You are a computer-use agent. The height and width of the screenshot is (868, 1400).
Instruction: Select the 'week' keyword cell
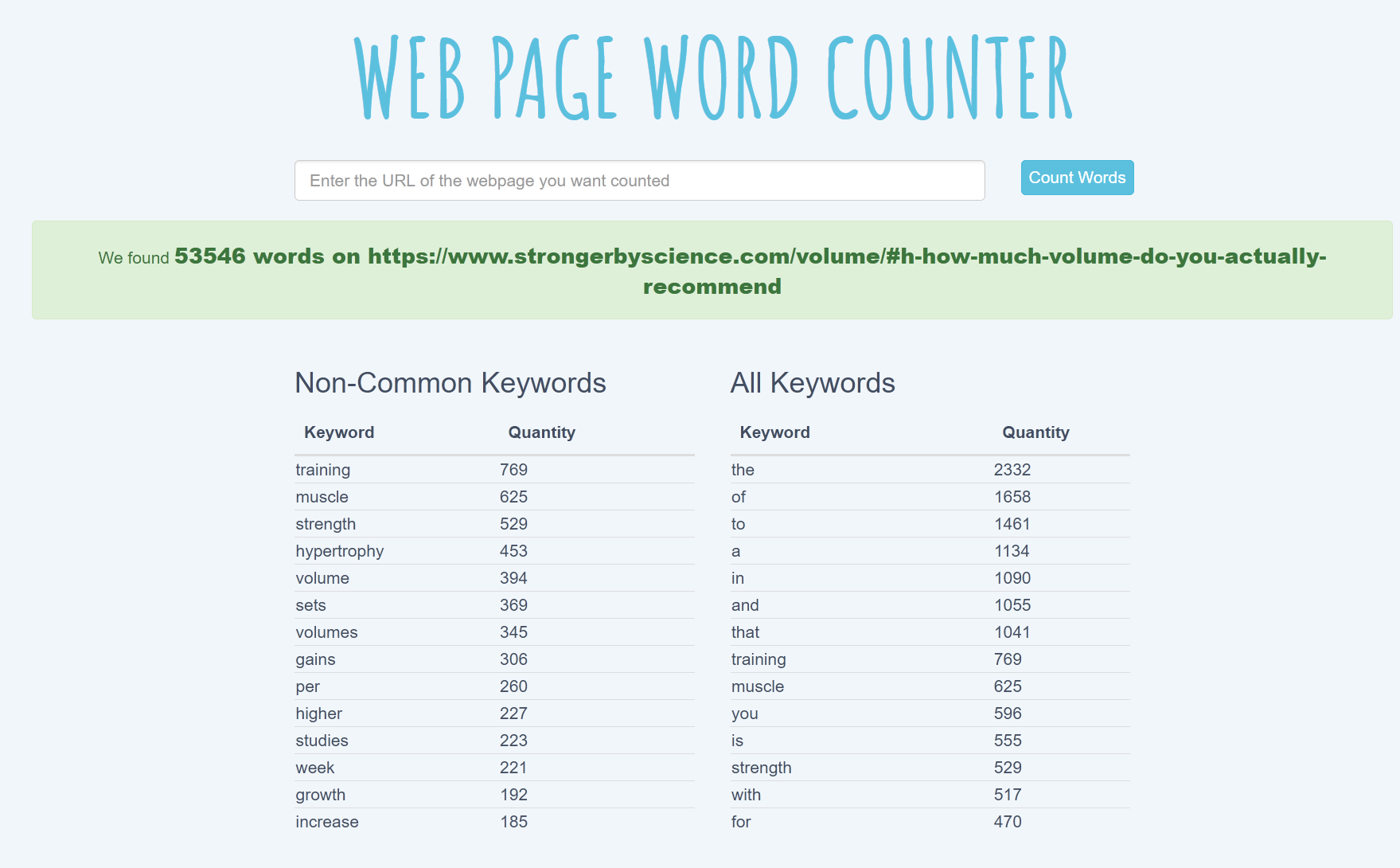coord(314,768)
